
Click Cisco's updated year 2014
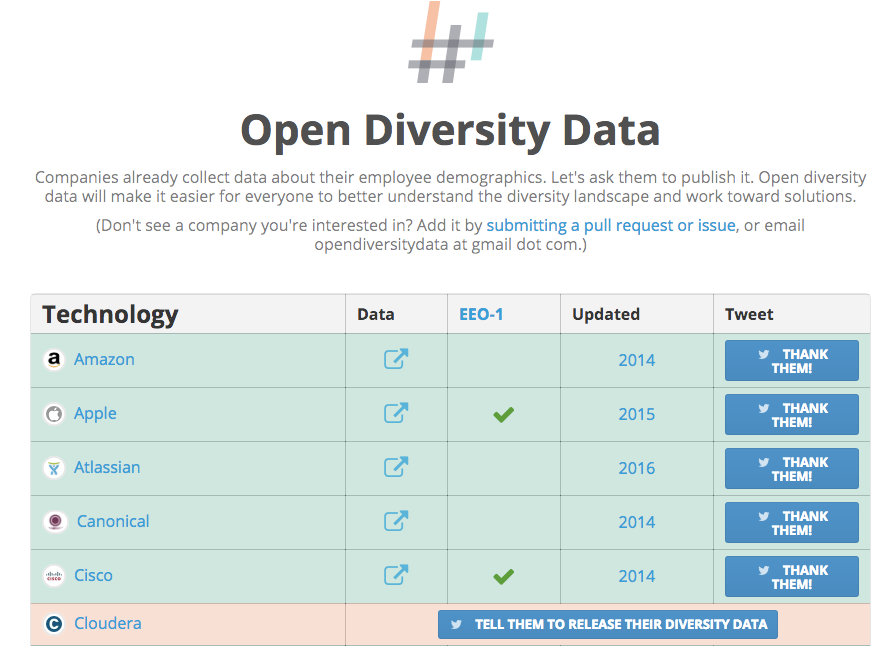(x=637, y=576)
